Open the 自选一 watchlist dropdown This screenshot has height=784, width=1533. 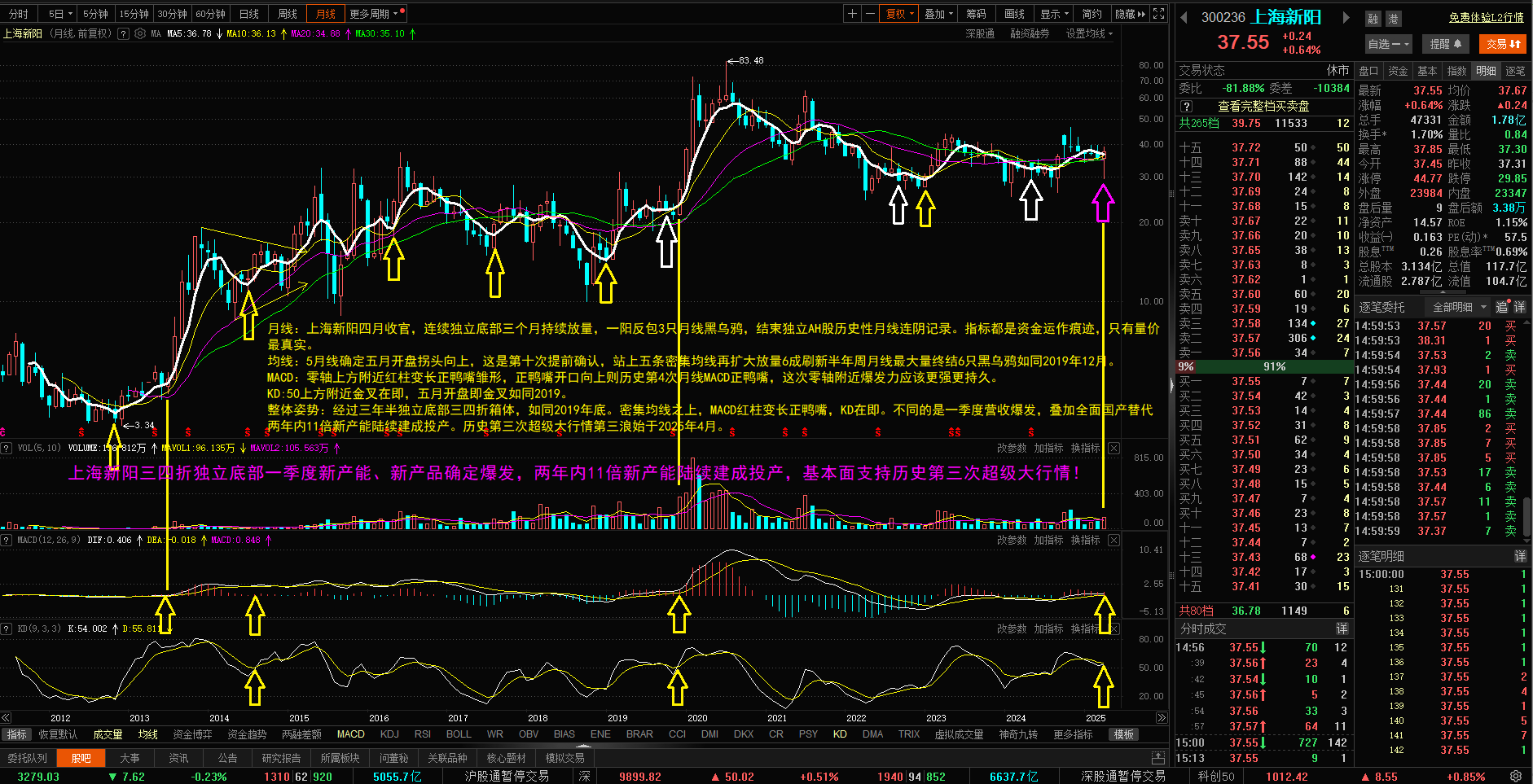coord(1389,44)
